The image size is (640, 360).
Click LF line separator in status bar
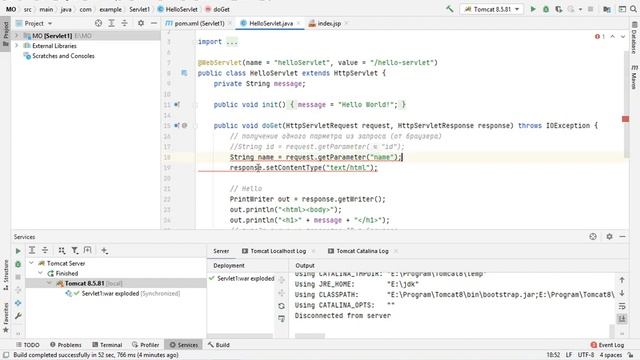coord(569,355)
